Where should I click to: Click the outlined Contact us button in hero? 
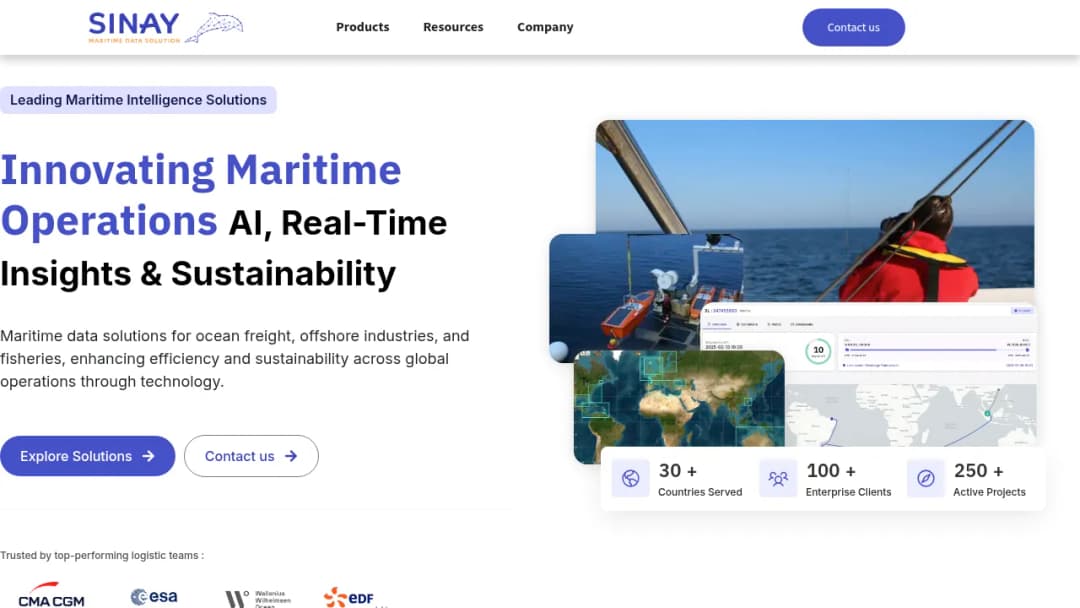click(251, 456)
